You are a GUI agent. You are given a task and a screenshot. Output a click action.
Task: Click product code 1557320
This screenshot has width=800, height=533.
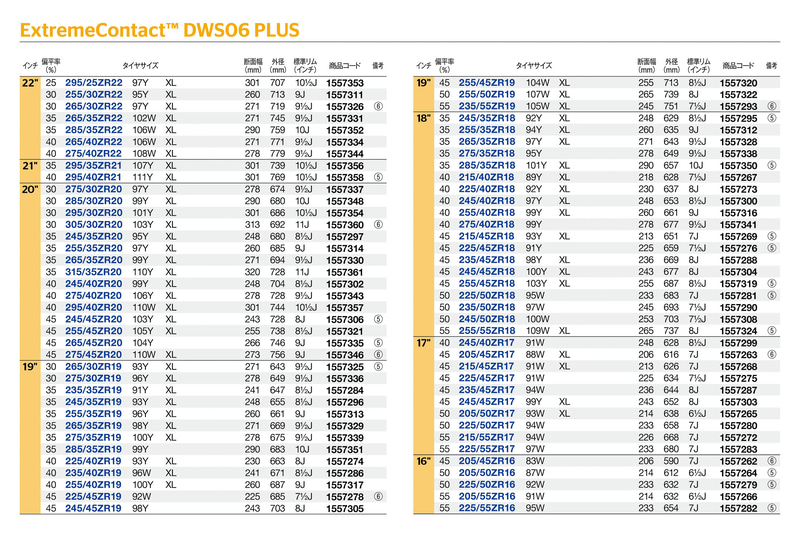738,83
